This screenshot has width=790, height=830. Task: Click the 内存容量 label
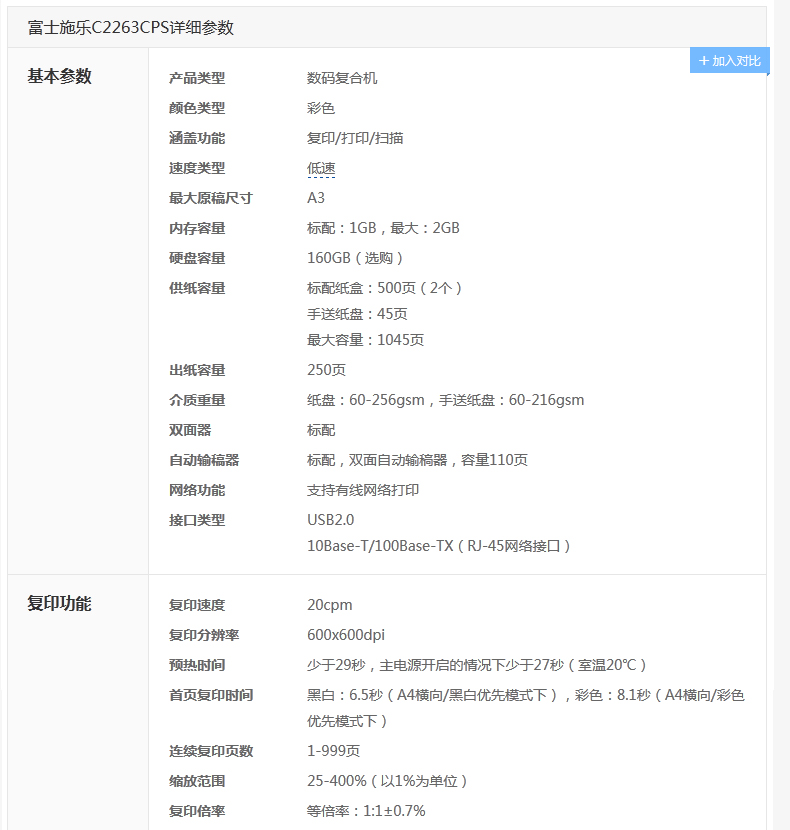(x=197, y=228)
